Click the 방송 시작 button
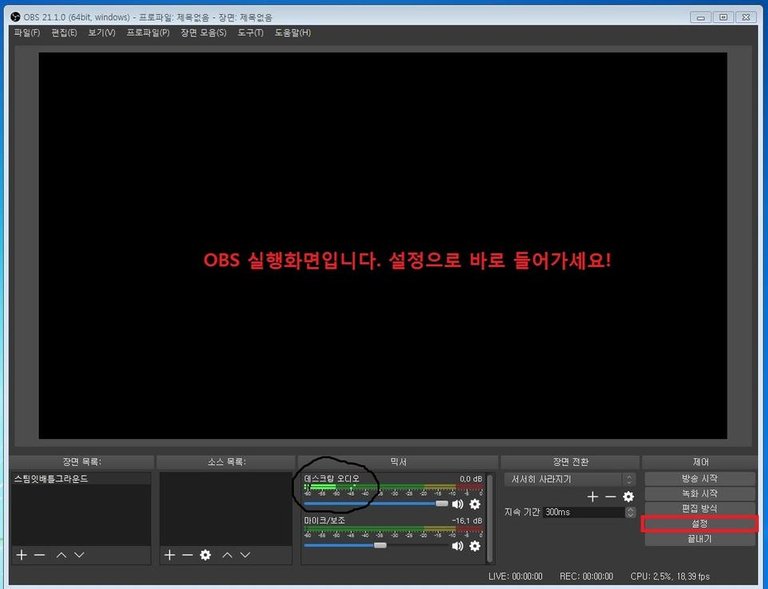 tap(700, 478)
